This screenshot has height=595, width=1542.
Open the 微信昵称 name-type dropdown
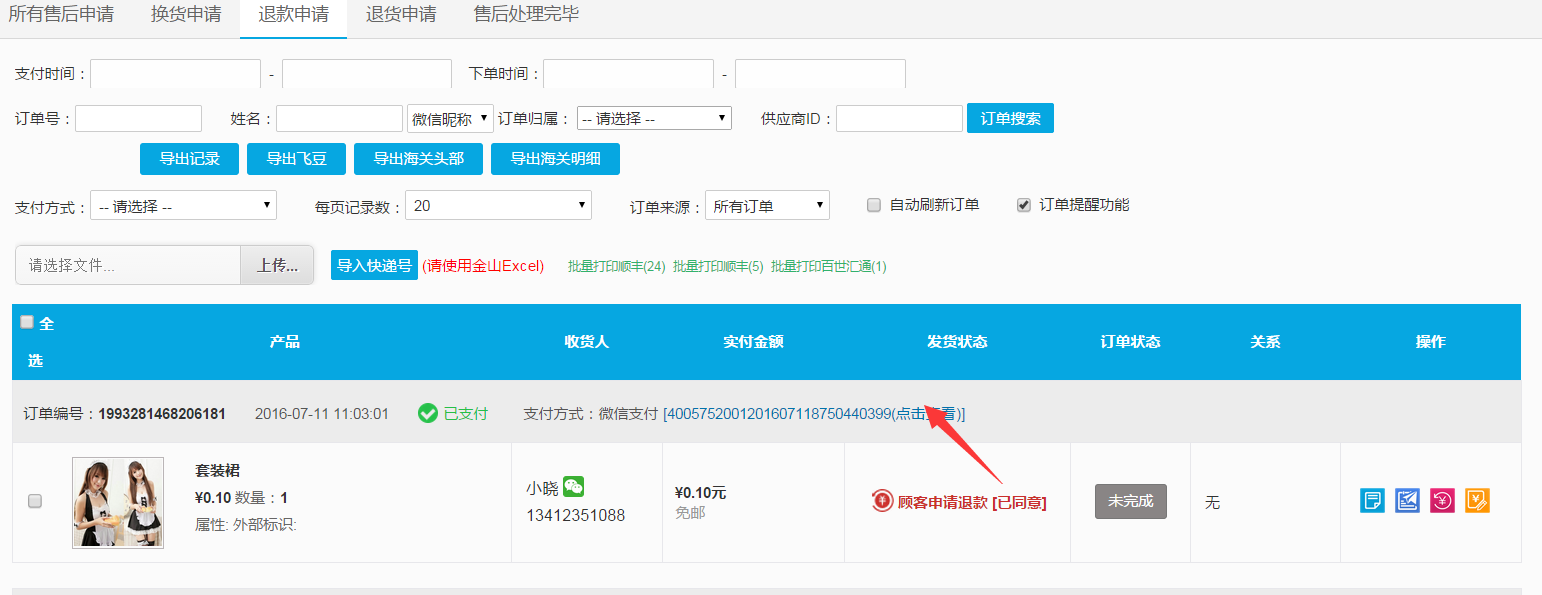450,119
